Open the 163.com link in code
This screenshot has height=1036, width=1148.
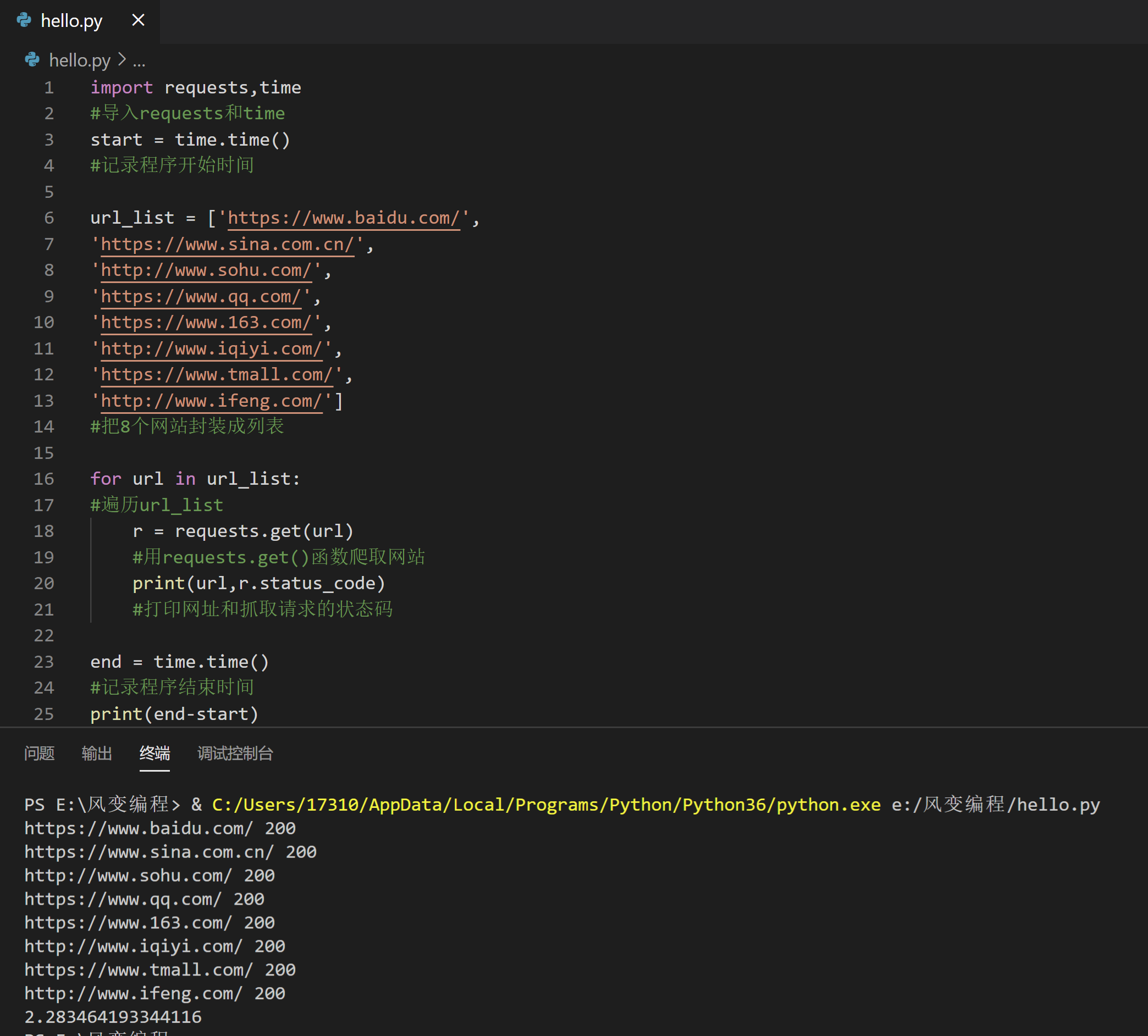click(207, 322)
